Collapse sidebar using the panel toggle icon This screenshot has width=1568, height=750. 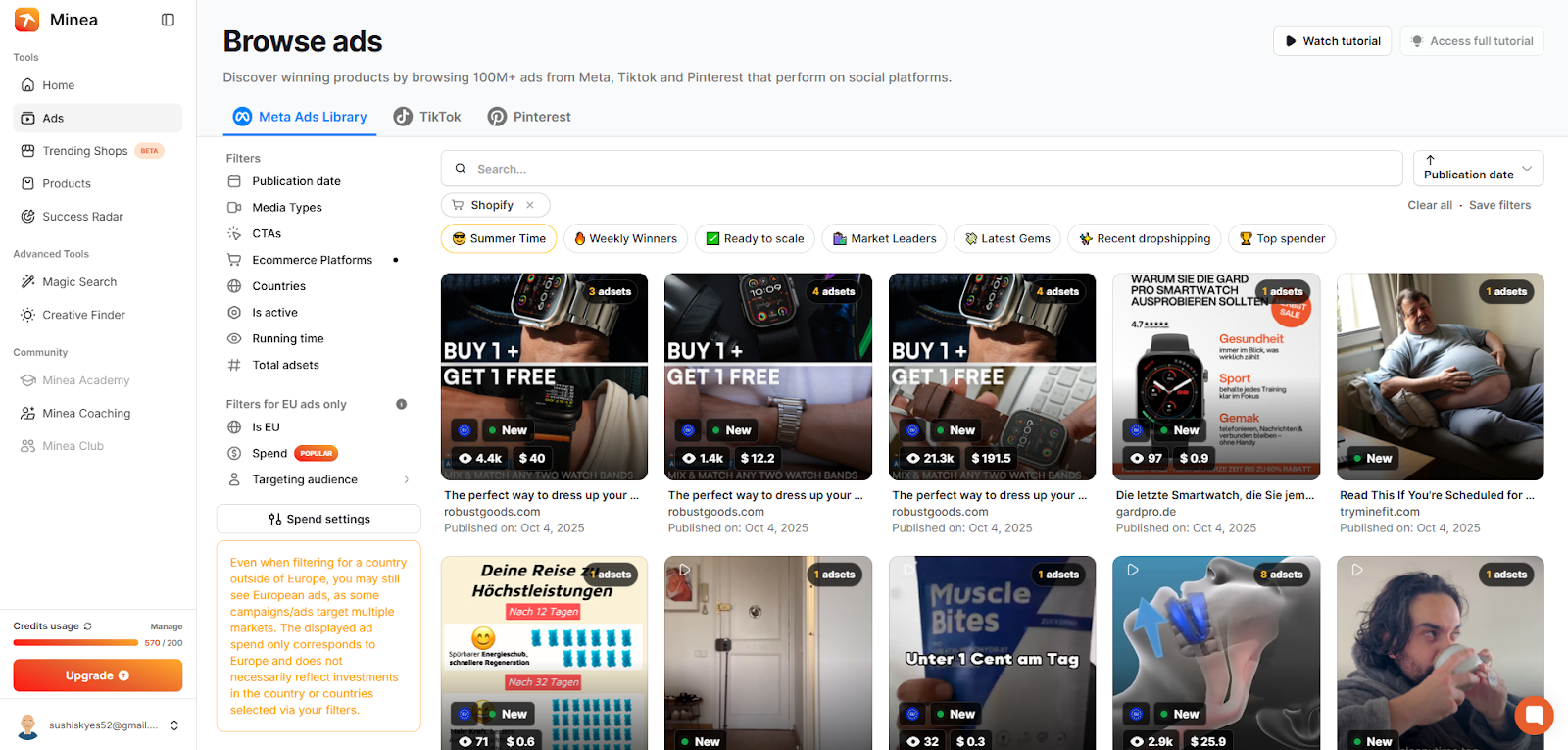click(168, 20)
